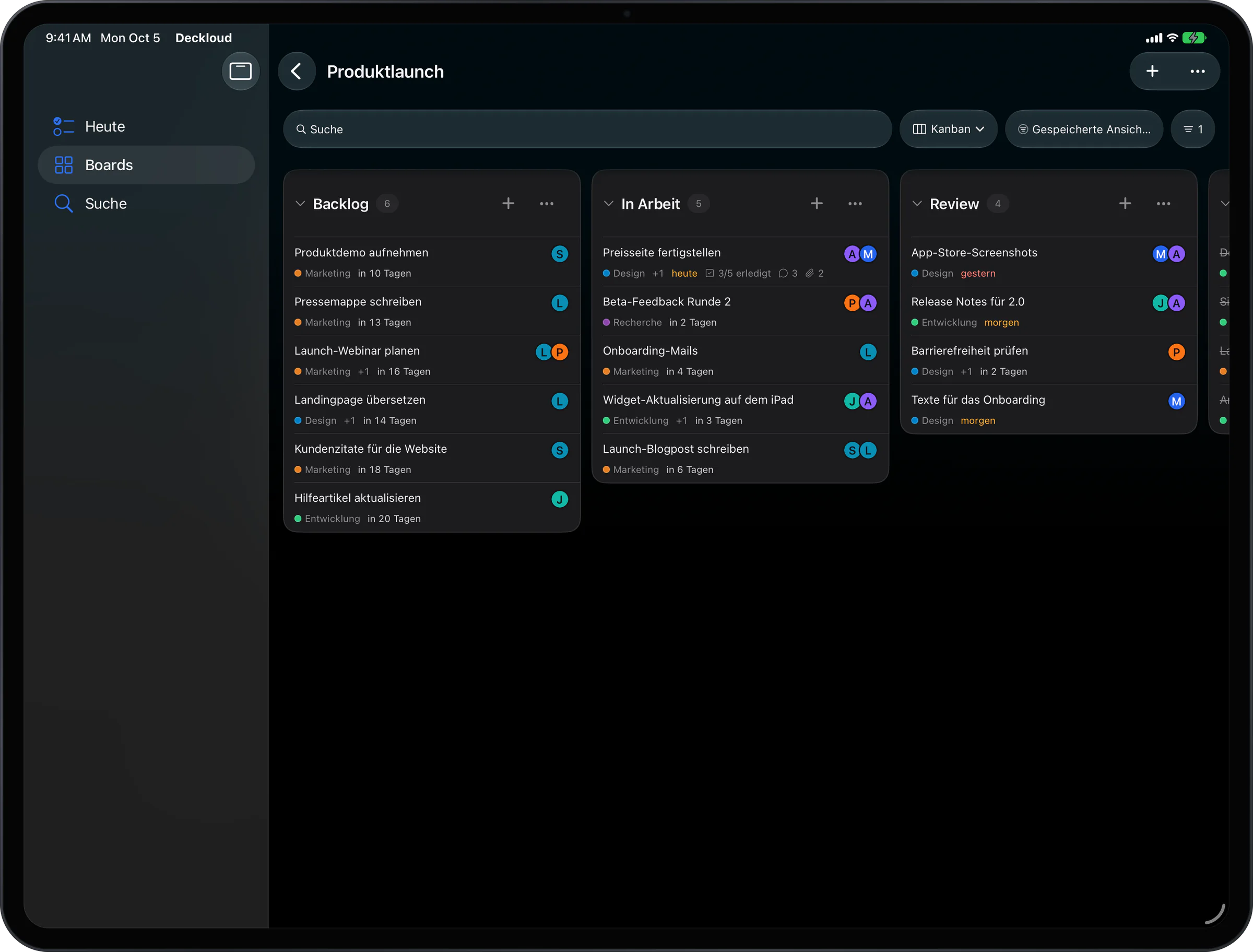Open the Produktlaunch more options menu
Image resolution: width=1253 pixels, height=952 pixels.
click(1197, 72)
